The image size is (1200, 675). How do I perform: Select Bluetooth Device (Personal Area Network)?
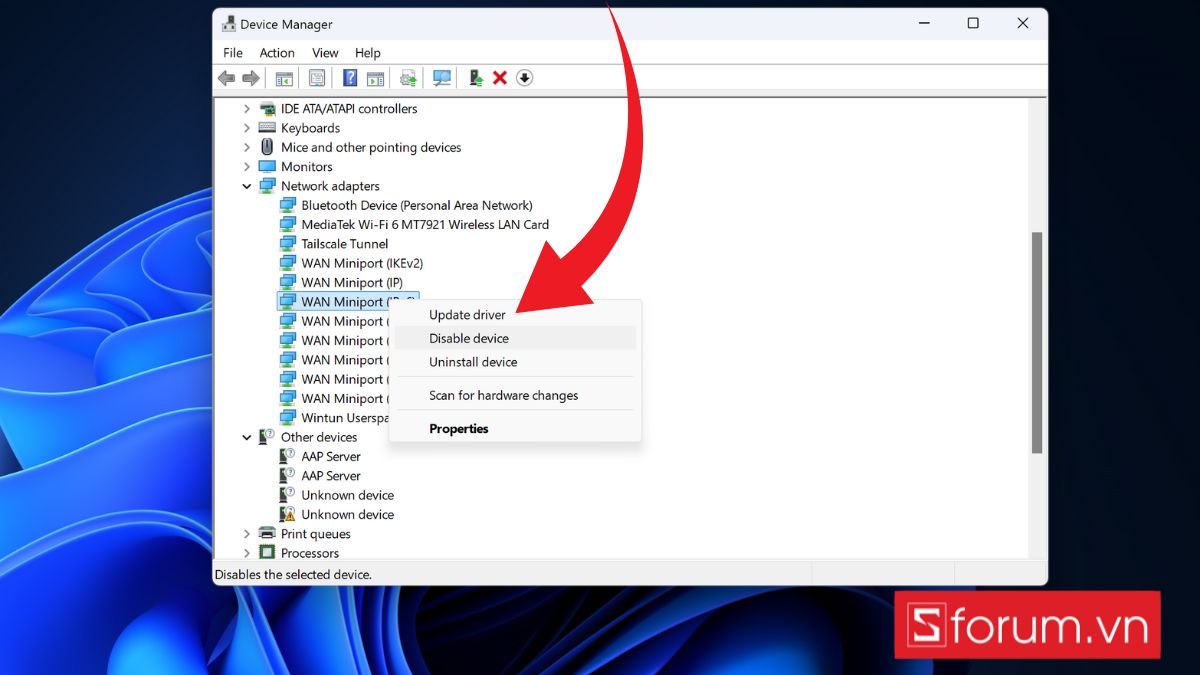pyautogui.click(x=417, y=205)
